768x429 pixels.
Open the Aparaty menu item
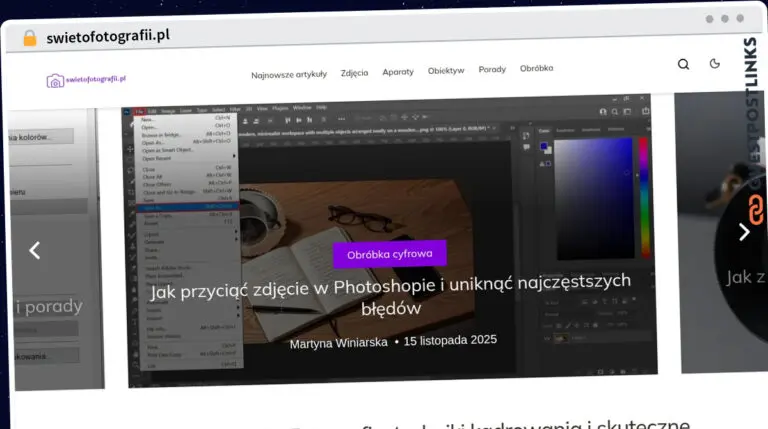click(398, 72)
